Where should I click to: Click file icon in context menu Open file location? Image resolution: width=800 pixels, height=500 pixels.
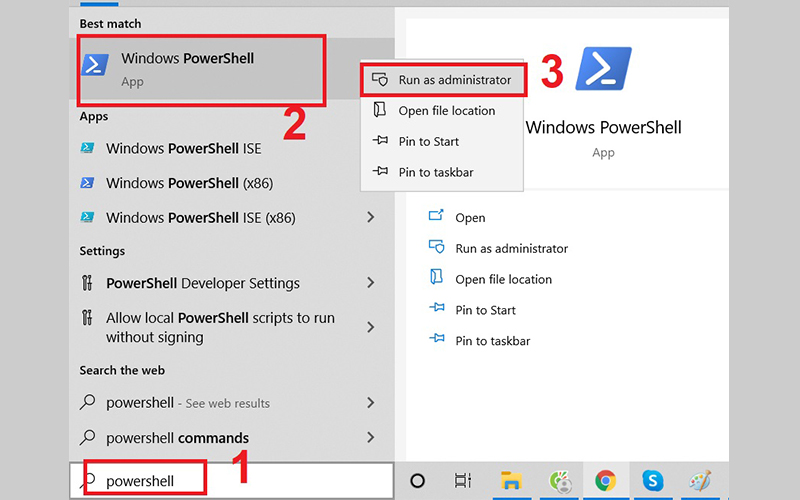(380, 109)
